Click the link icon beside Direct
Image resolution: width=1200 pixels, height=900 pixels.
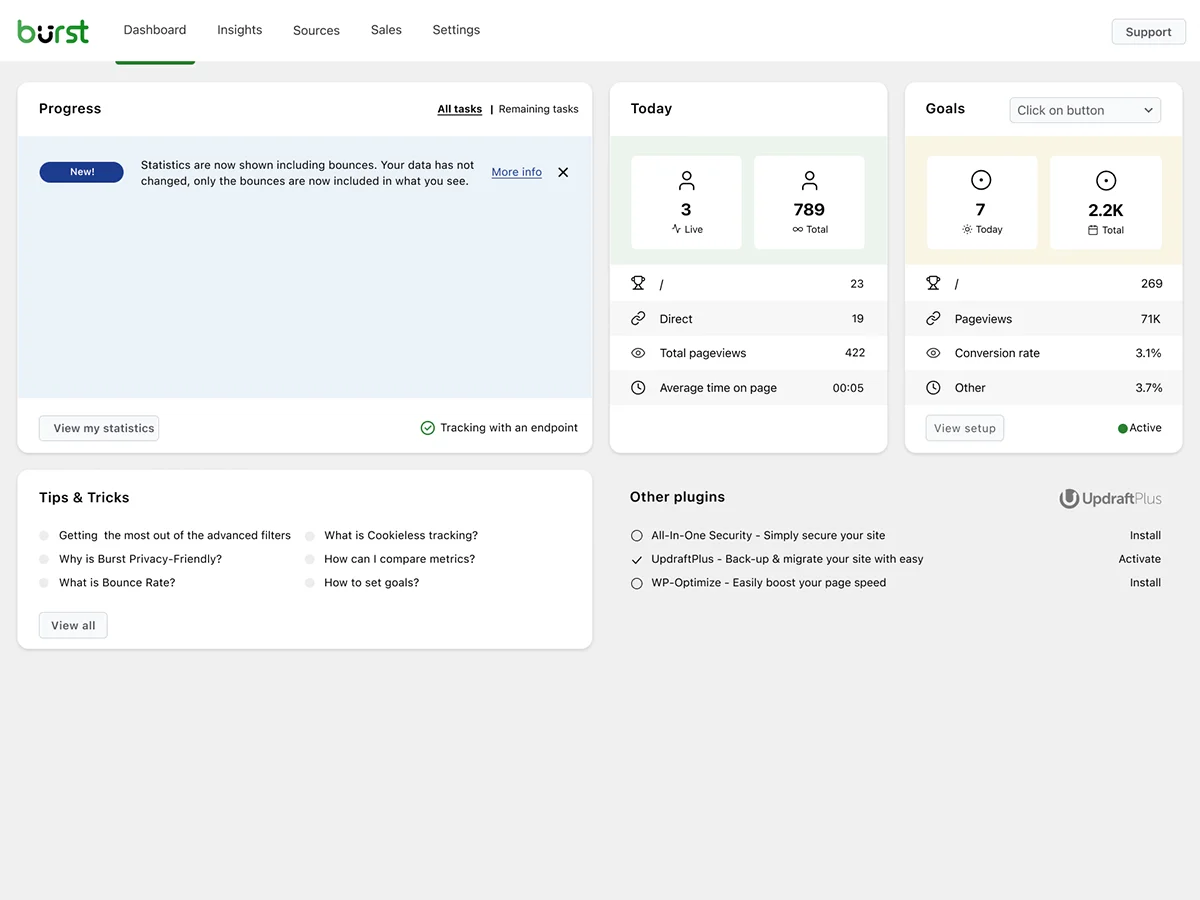[x=638, y=319]
